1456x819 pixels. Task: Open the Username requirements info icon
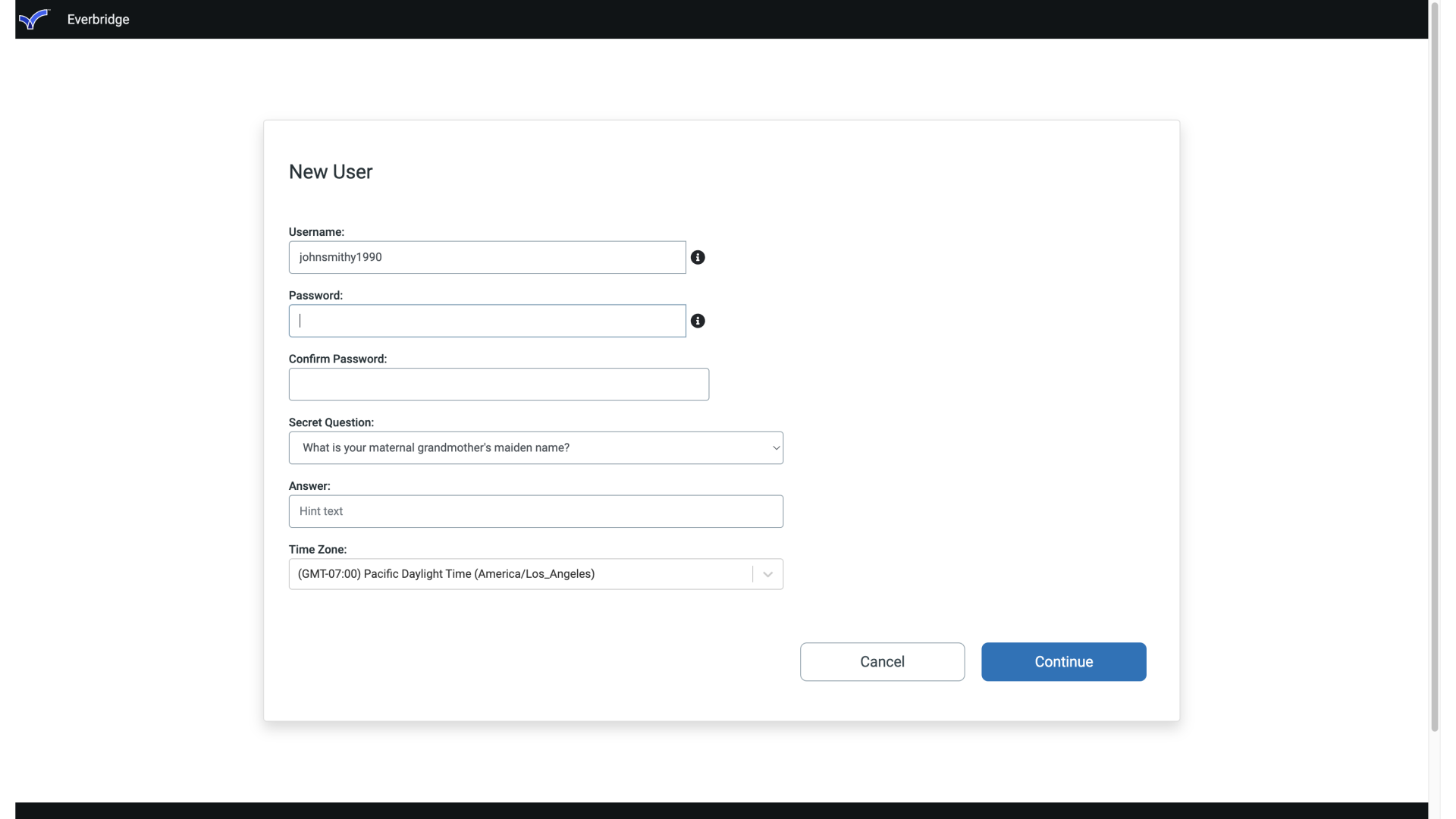point(698,257)
